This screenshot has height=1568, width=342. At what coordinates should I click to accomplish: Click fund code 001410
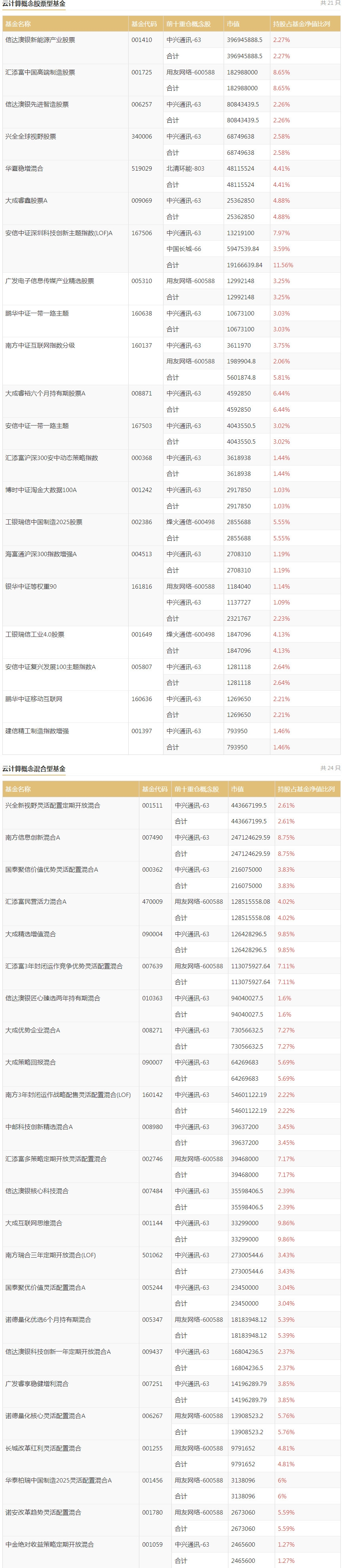(142, 40)
